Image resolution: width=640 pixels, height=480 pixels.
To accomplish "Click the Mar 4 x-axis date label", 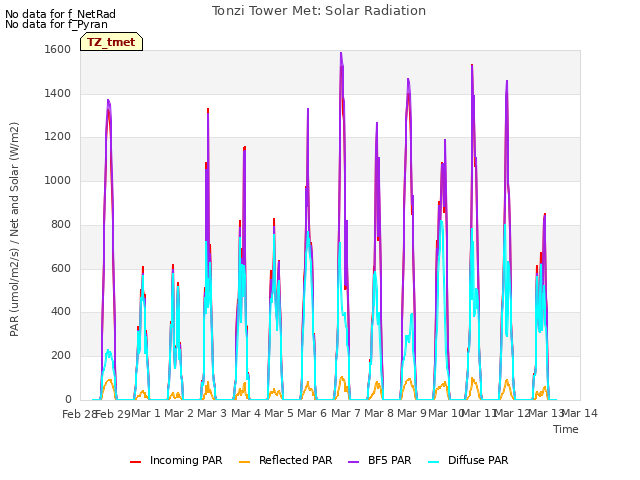I will 246,413.
